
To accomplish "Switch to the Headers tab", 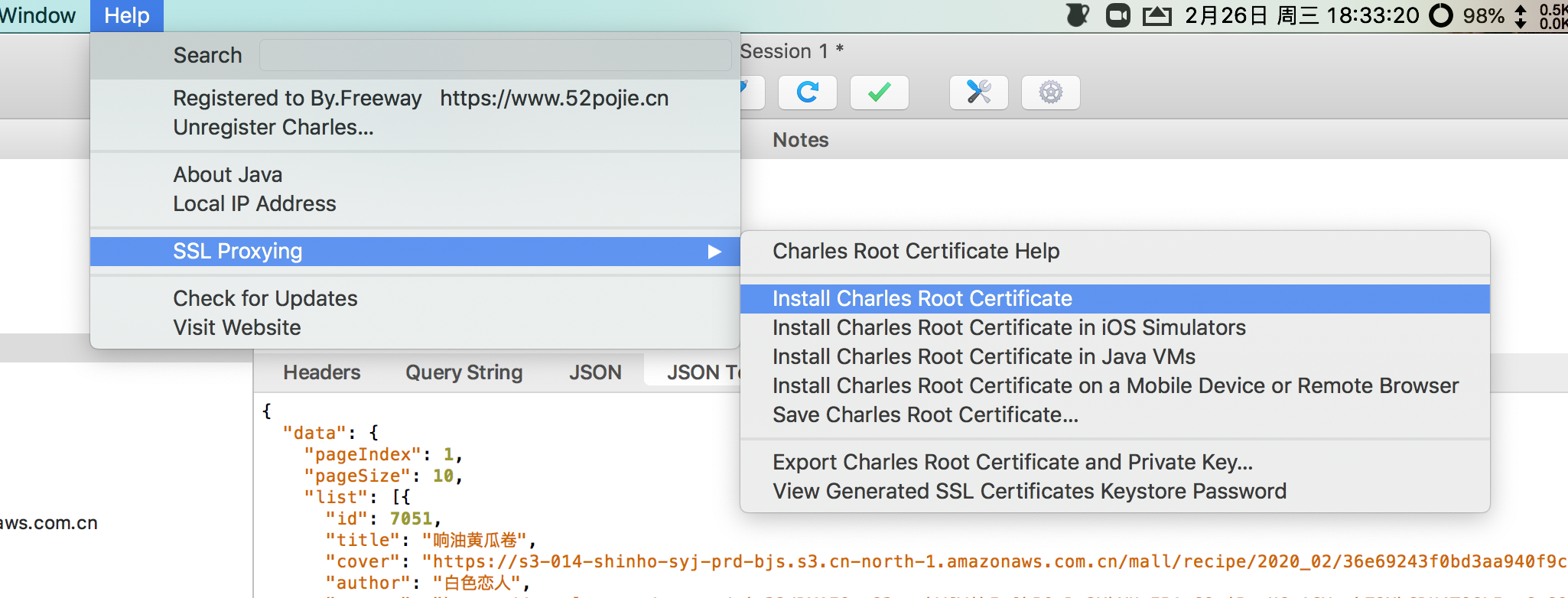I will coord(321,372).
